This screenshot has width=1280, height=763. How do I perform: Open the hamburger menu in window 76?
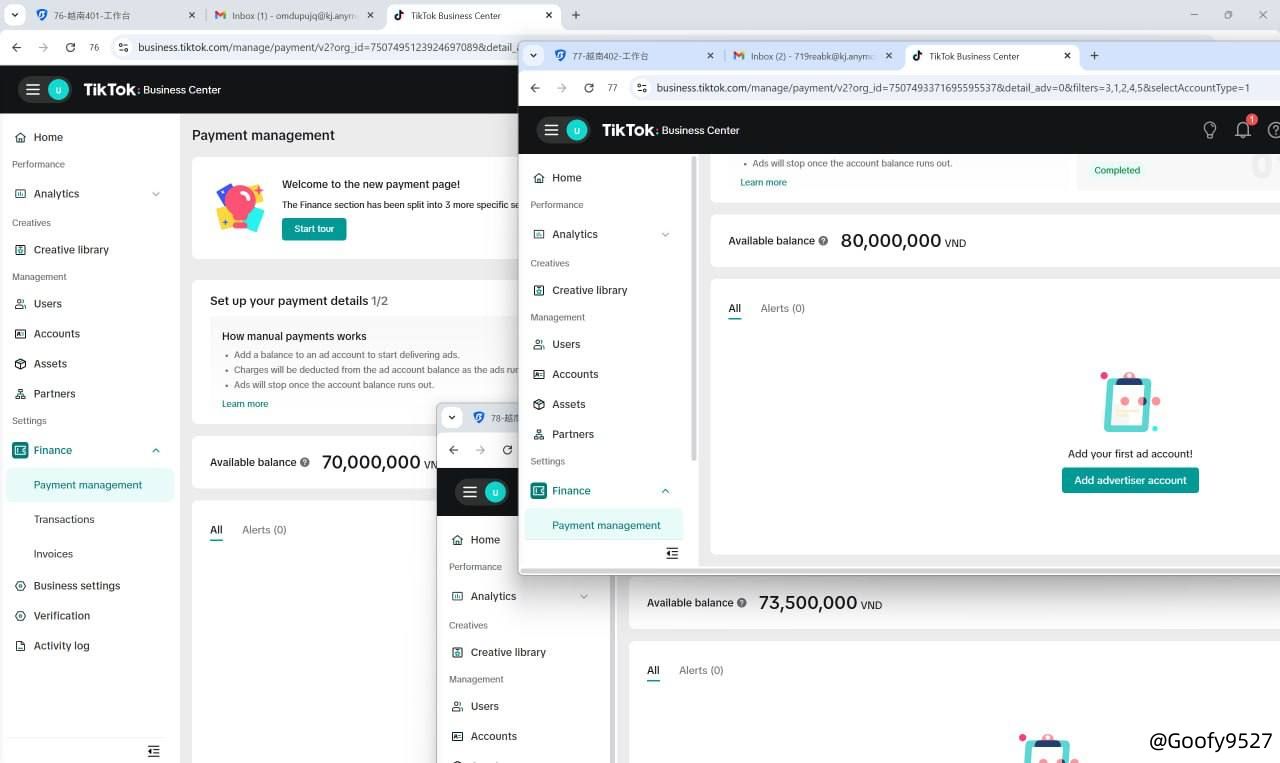[33, 90]
